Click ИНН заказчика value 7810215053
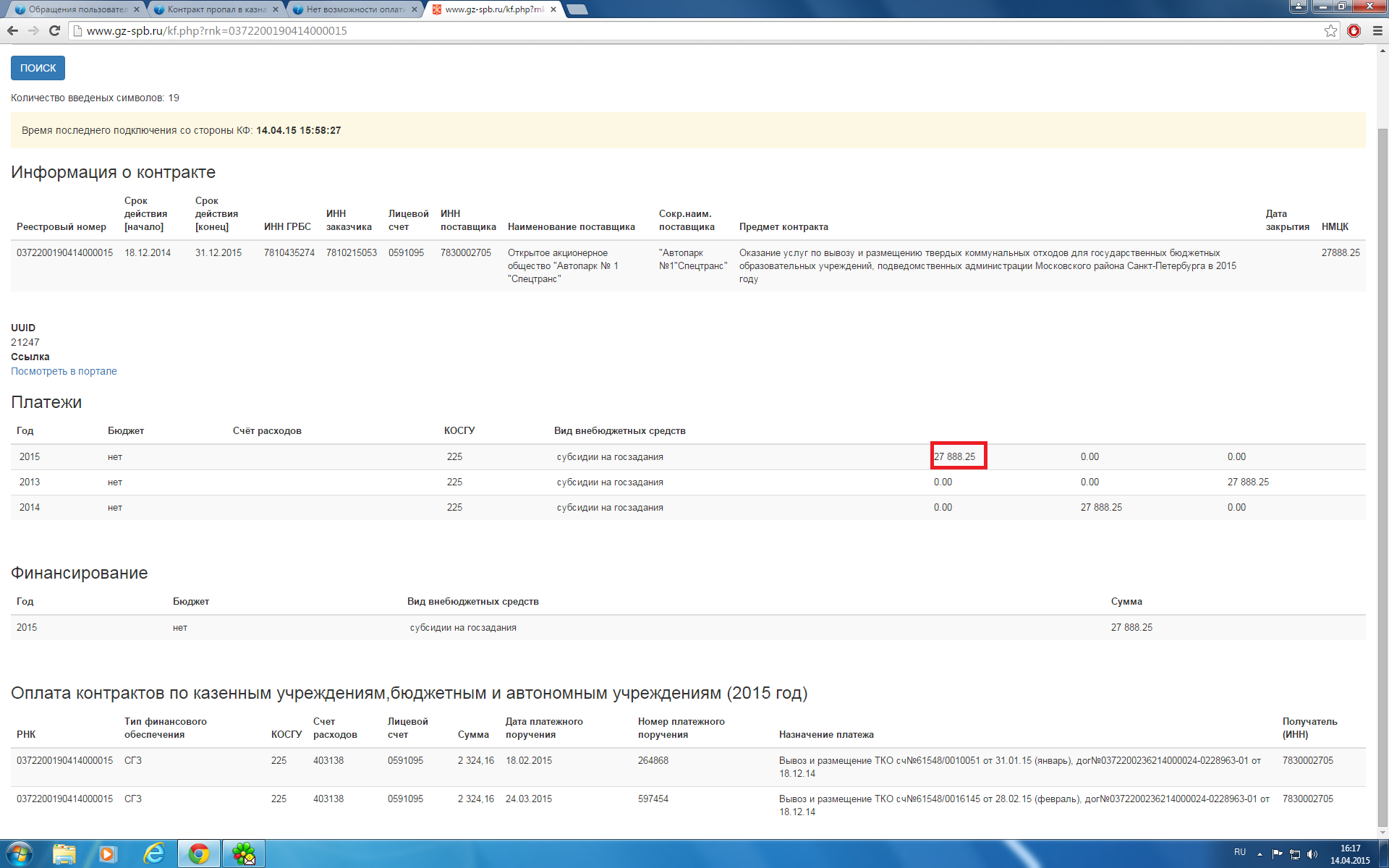Screen dimensions: 1389x868 352,252
